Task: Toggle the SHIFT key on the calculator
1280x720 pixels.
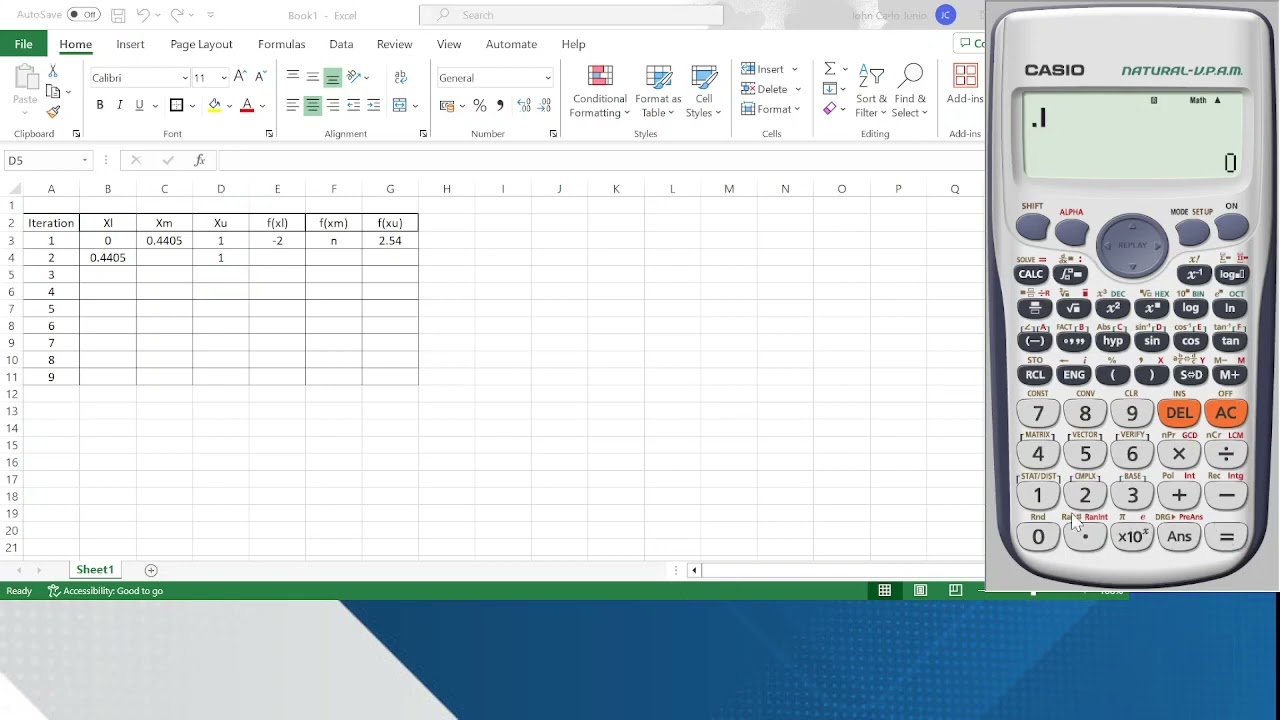Action: pyautogui.click(x=1032, y=228)
